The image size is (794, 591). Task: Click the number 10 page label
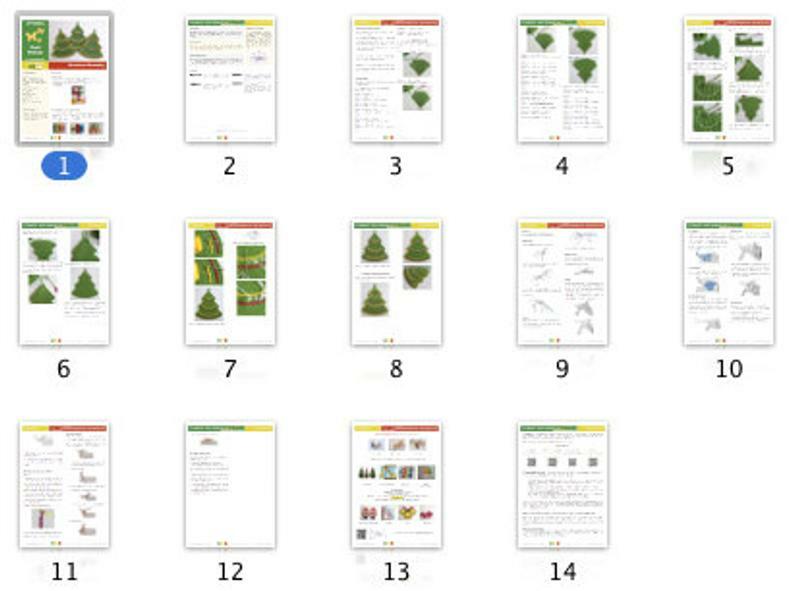pos(728,369)
